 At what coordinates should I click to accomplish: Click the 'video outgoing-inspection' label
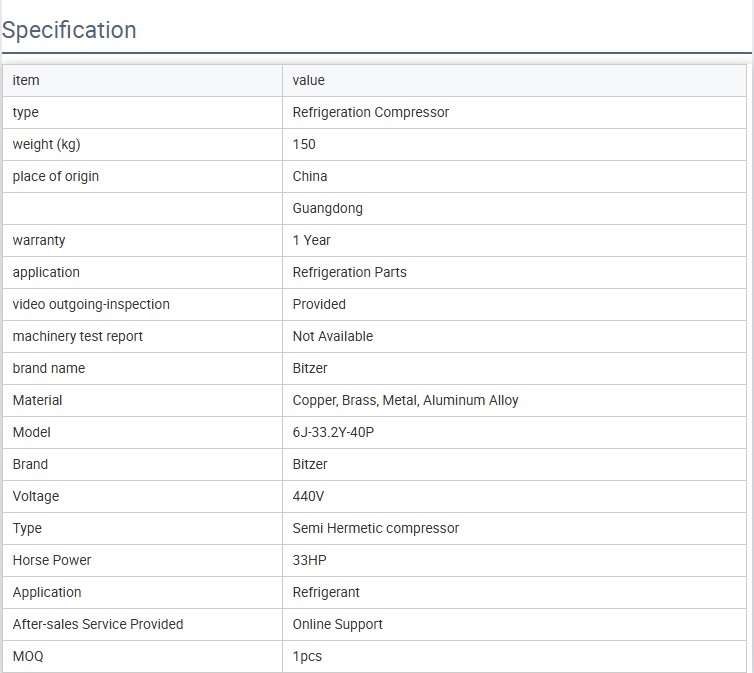click(91, 304)
